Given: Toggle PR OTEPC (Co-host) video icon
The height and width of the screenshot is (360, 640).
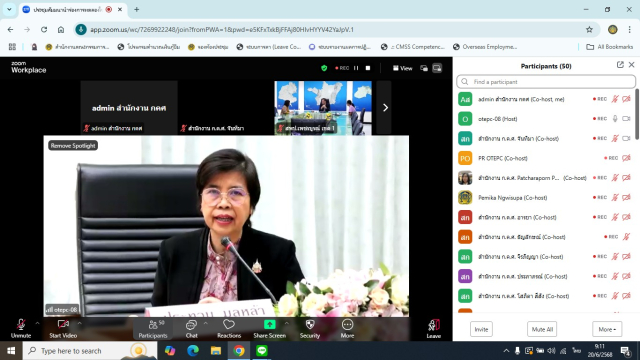Looking at the screenshot, I should (x=626, y=158).
